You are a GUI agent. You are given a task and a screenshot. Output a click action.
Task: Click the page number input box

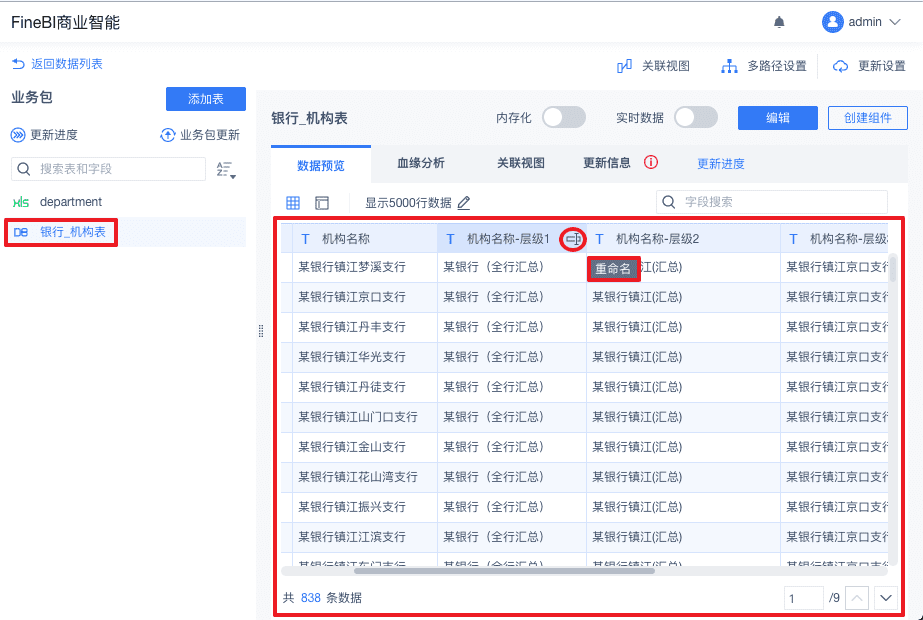click(804, 598)
